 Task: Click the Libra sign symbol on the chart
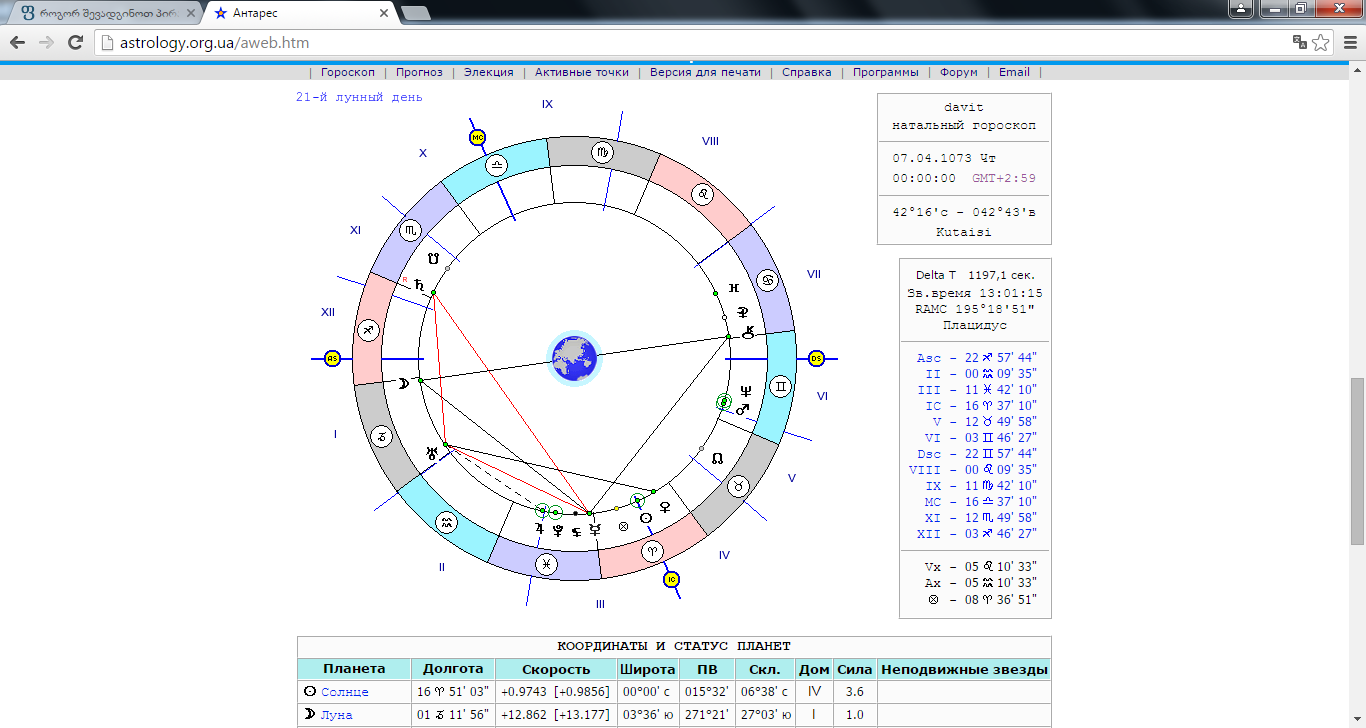497,166
